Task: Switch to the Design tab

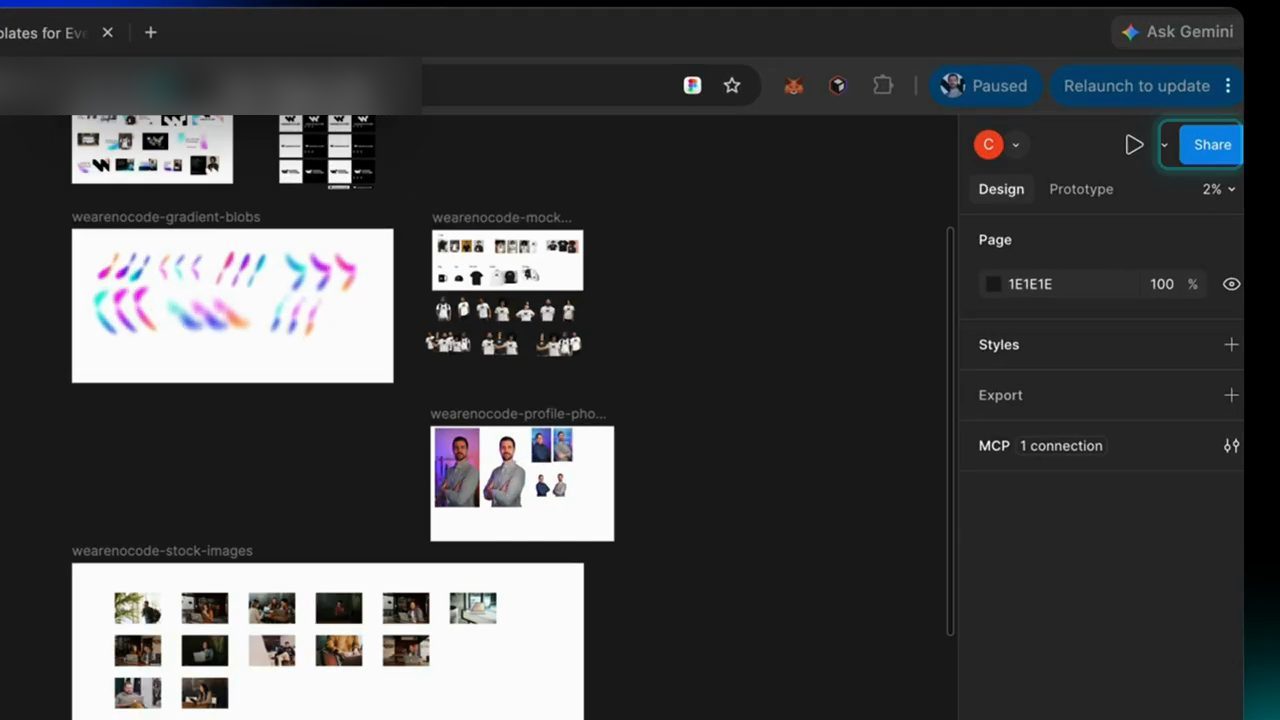Action: click(1001, 189)
